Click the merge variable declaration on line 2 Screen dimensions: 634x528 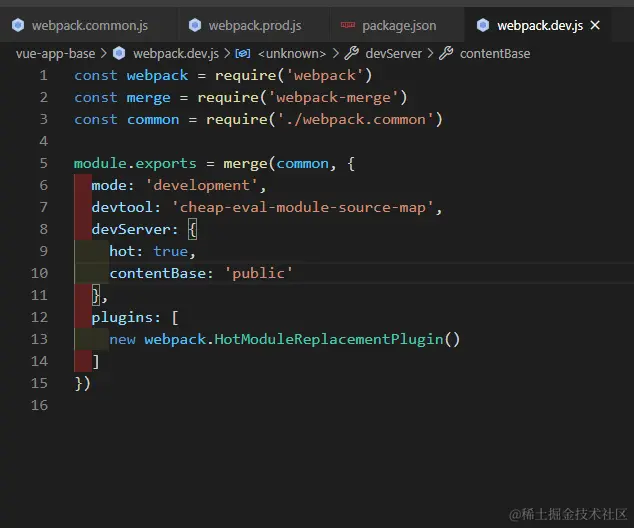(148, 97)
